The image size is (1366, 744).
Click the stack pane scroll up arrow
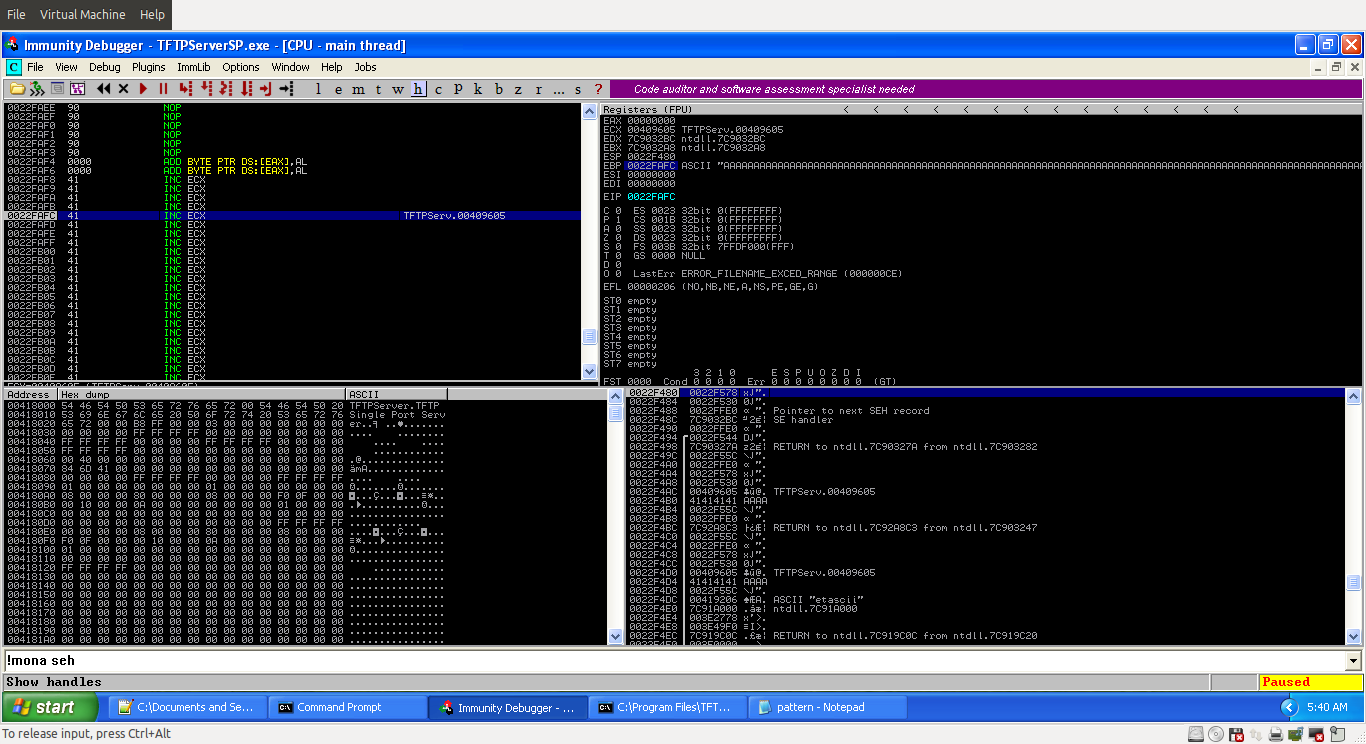pyautogui.click(x=1354, y=395)
